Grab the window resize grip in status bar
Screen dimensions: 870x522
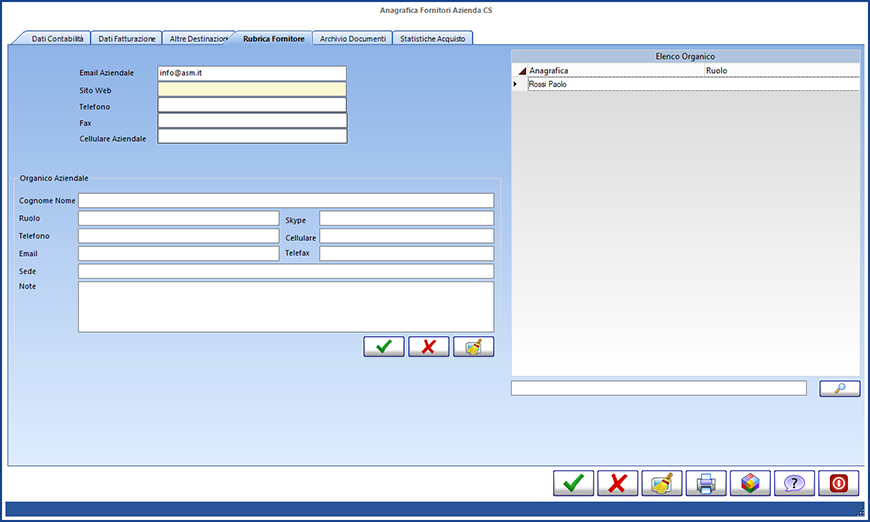pyautogui.click(x=861, y=511)
